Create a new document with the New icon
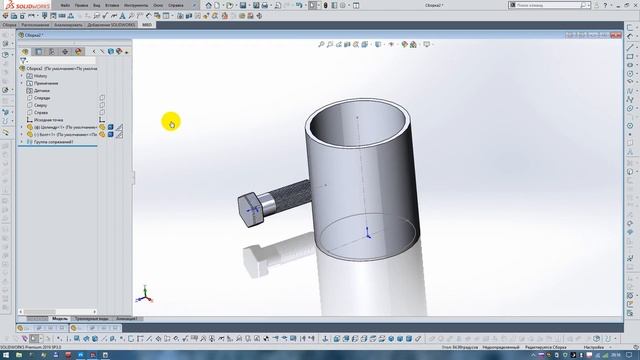 click(x=218, y=5)
